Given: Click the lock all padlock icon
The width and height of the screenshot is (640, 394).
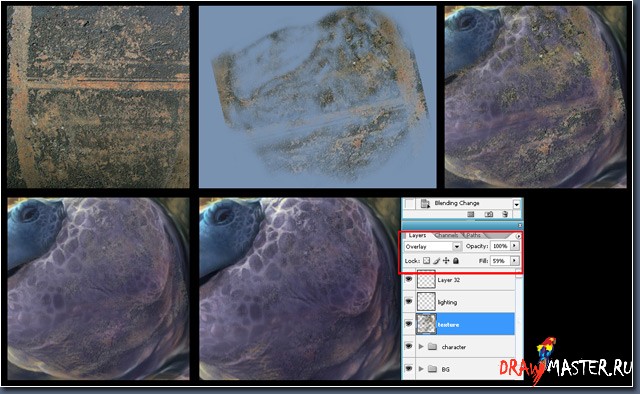Looking at the screenshot, I should [456, 260].
